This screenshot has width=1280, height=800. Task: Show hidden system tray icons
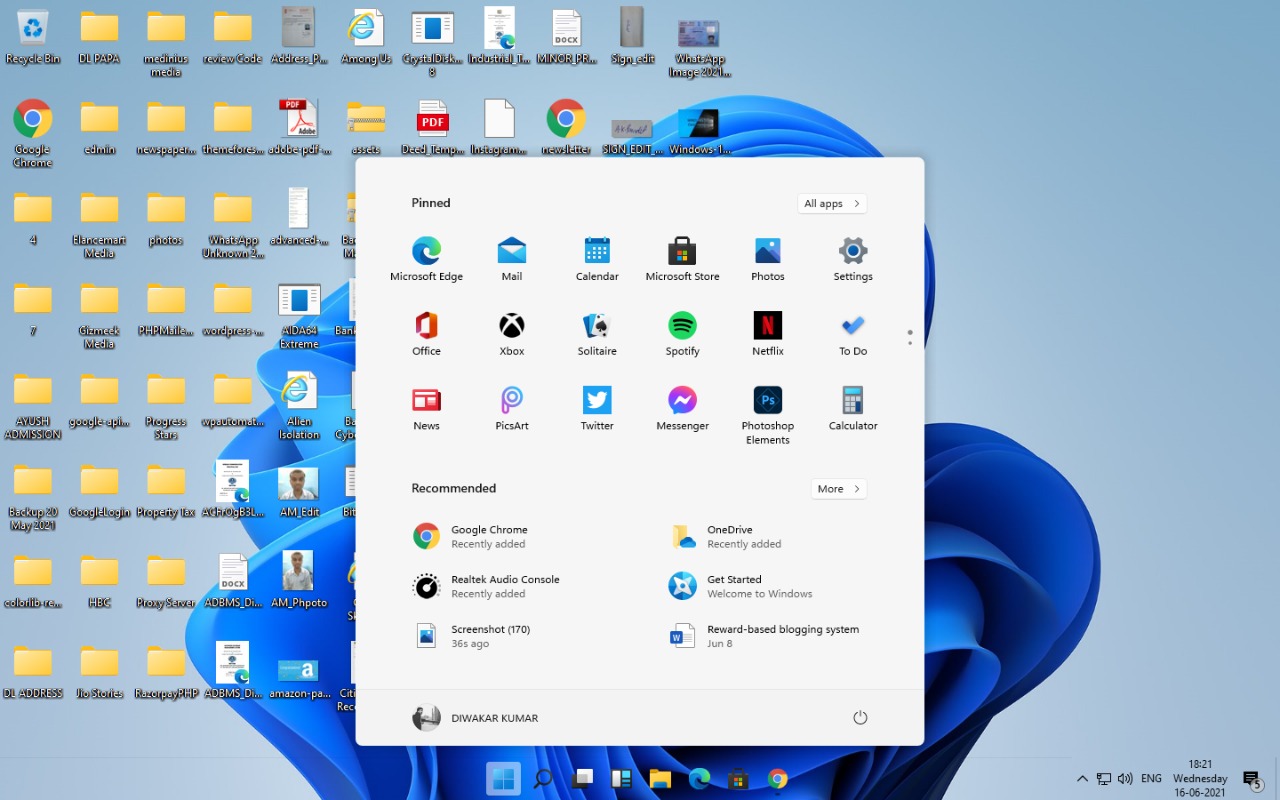tap(1082, 779)
